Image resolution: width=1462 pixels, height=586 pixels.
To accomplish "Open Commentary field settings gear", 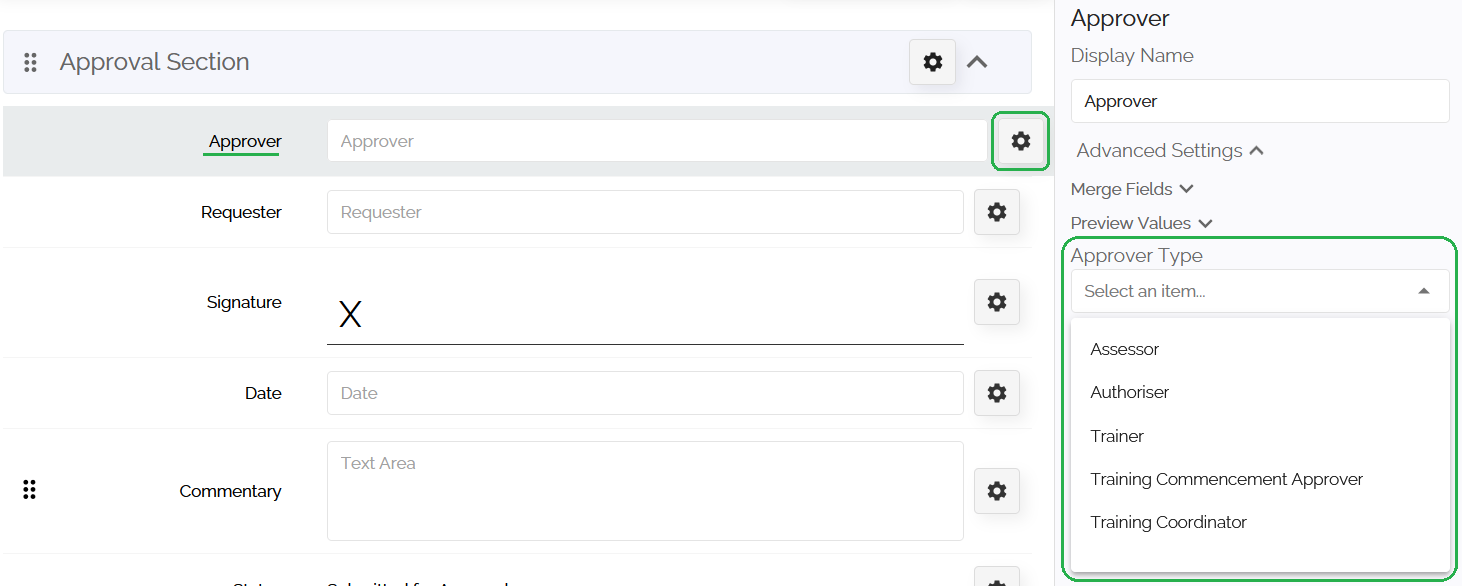I will (x=996, y=491).
